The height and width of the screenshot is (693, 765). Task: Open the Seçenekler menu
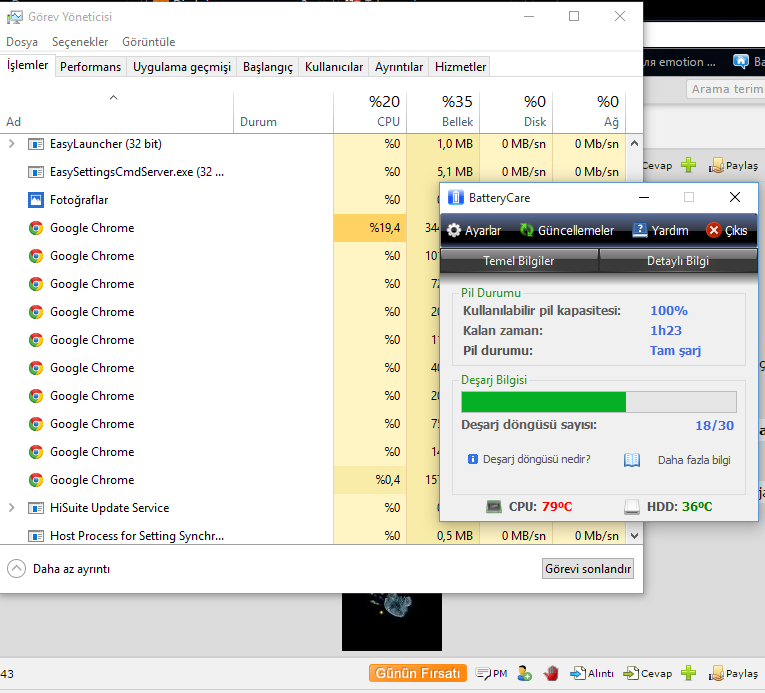80,42
